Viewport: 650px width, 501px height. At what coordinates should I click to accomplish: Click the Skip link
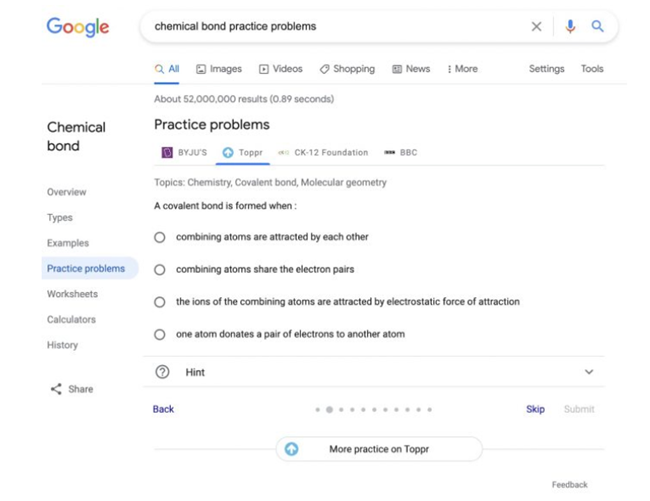535,409
